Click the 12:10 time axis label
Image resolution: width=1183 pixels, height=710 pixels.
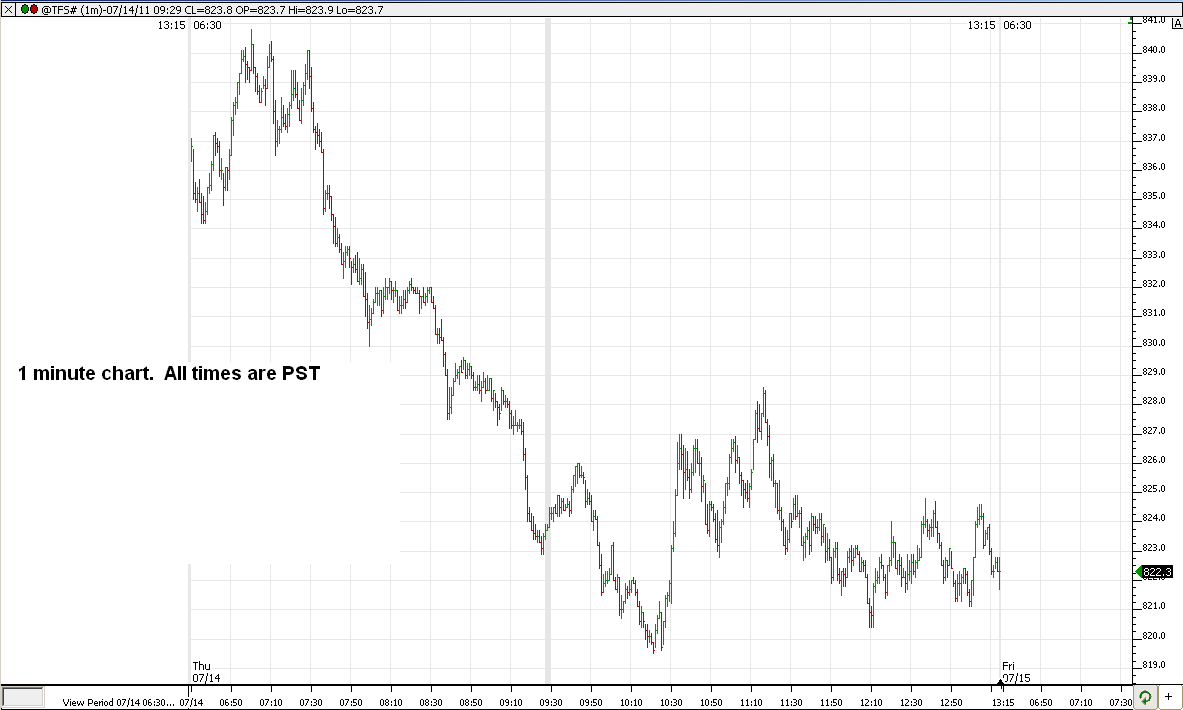tap(871, 702)
